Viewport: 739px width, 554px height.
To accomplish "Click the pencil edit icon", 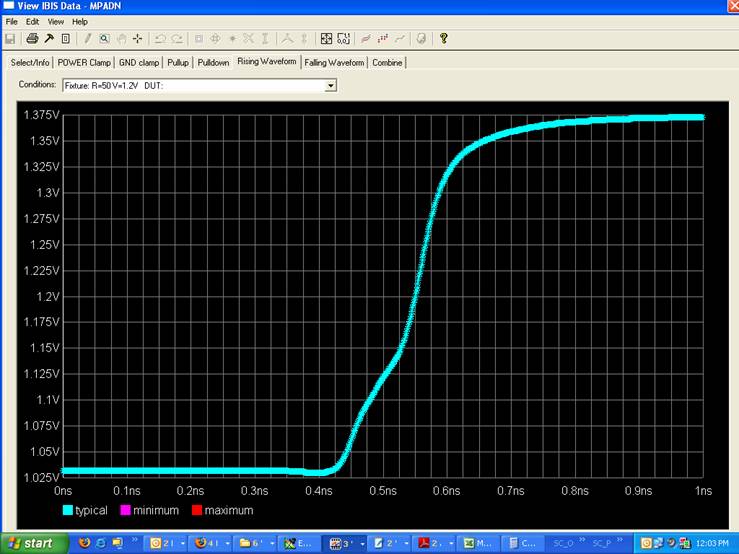I will [87, 39].
